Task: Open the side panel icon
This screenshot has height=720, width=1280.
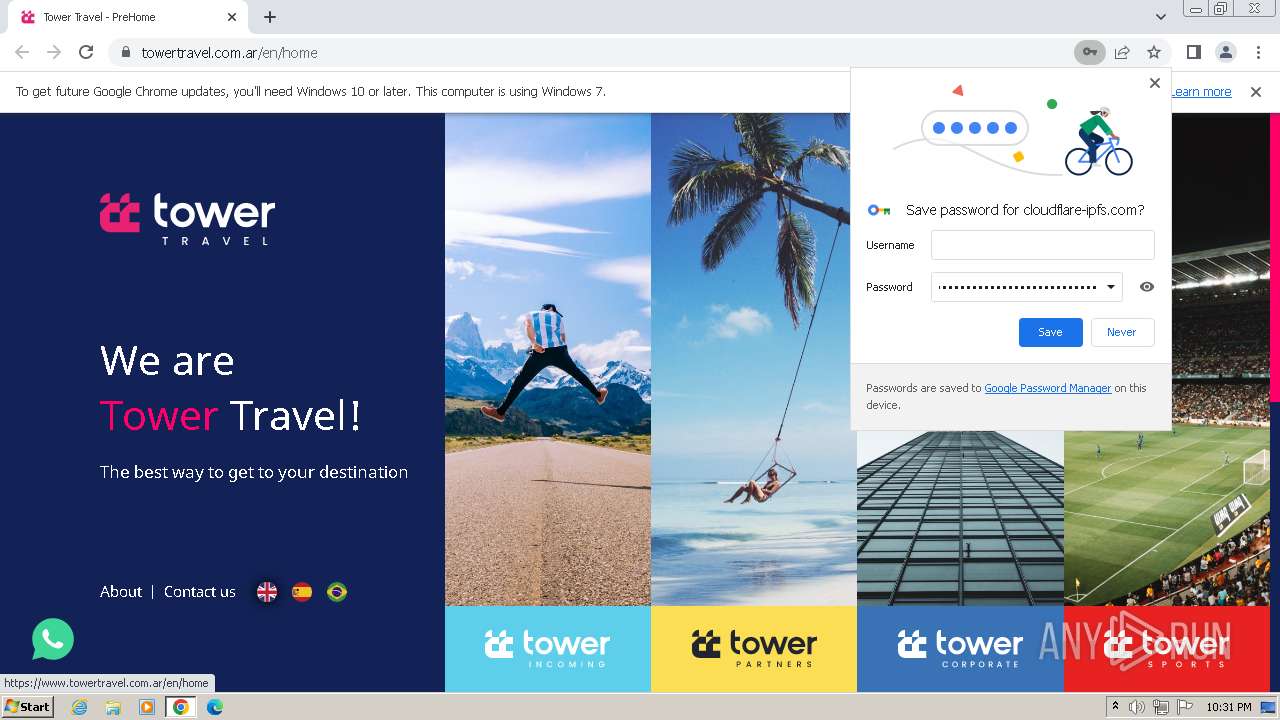Action: [x=1193, y=52]
